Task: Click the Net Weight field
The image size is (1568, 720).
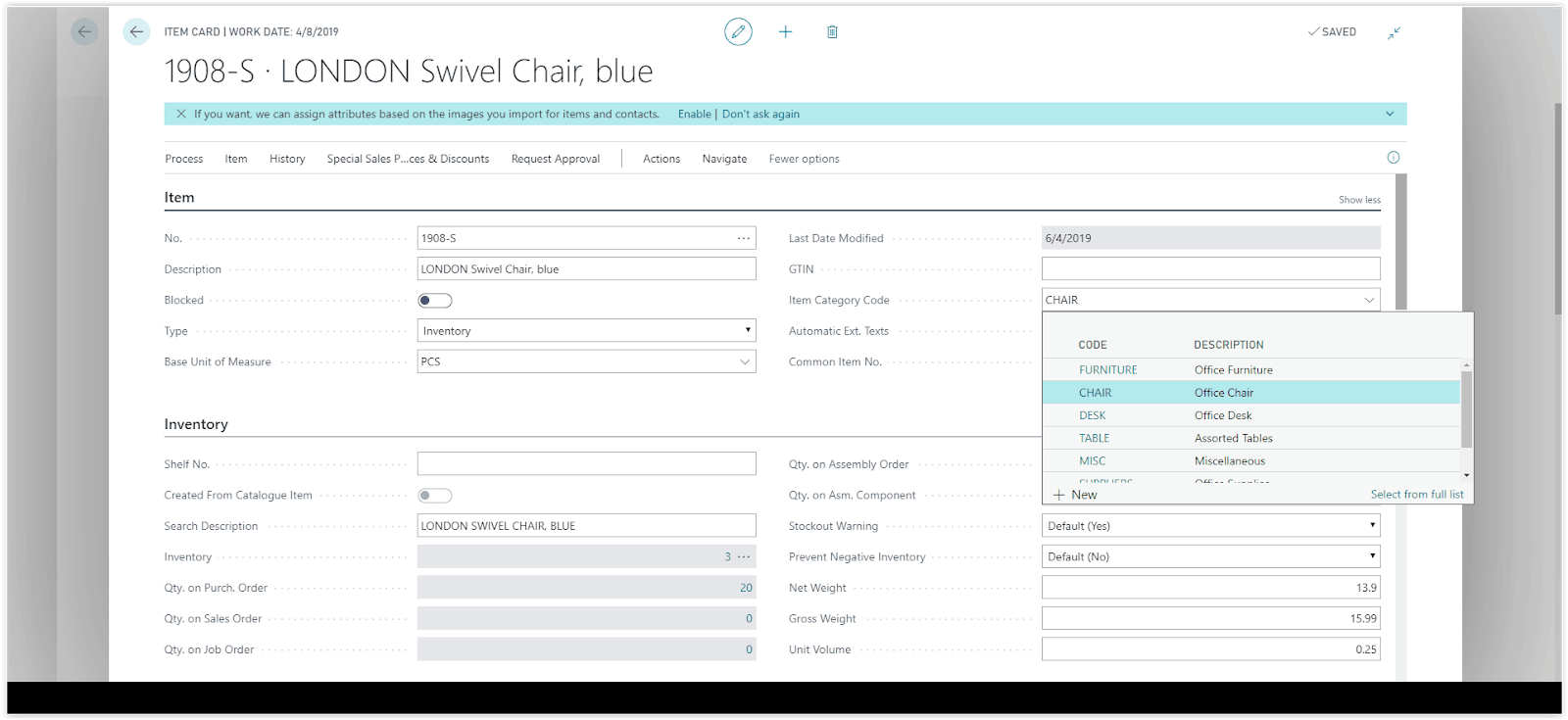Action: coord(1211,588)
